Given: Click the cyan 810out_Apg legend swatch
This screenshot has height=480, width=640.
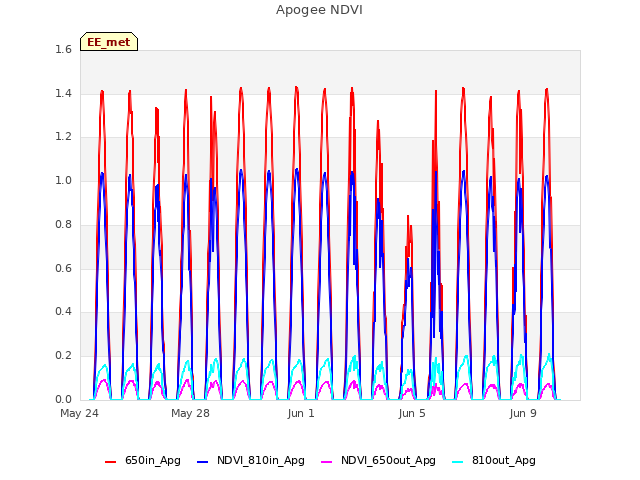Looking at the screenshot, I should click(458, 462).
